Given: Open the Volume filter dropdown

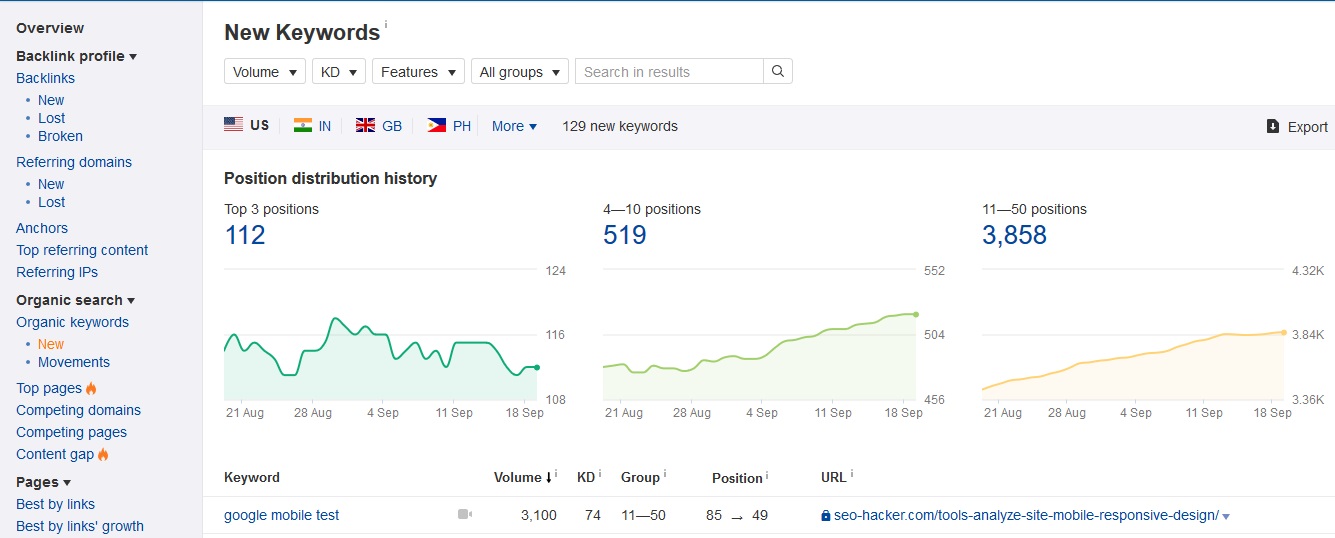Looking at the screenshot, I should click(265, 72).
